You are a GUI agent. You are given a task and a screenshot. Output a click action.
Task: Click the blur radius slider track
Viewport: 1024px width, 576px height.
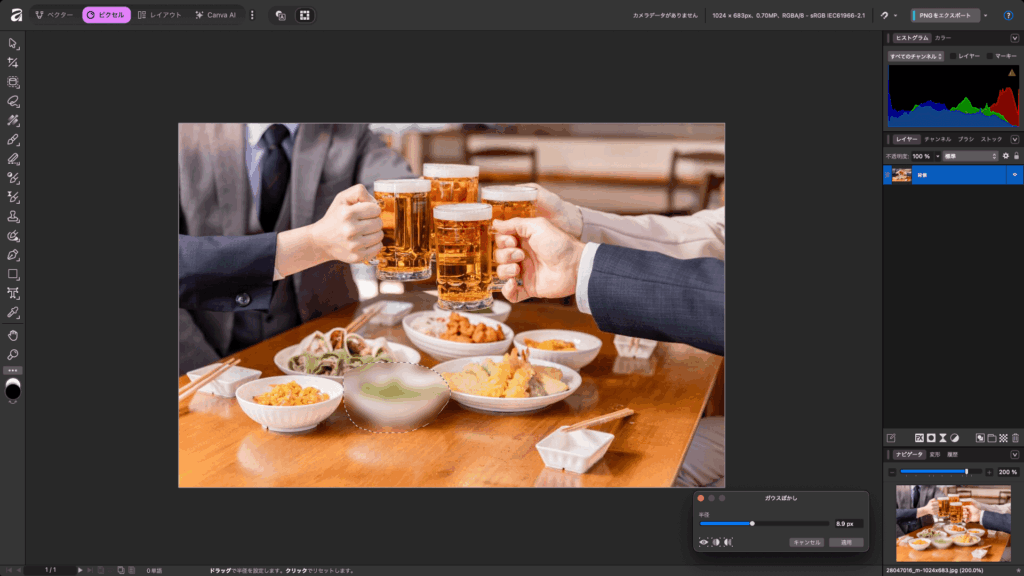[790, 523]
